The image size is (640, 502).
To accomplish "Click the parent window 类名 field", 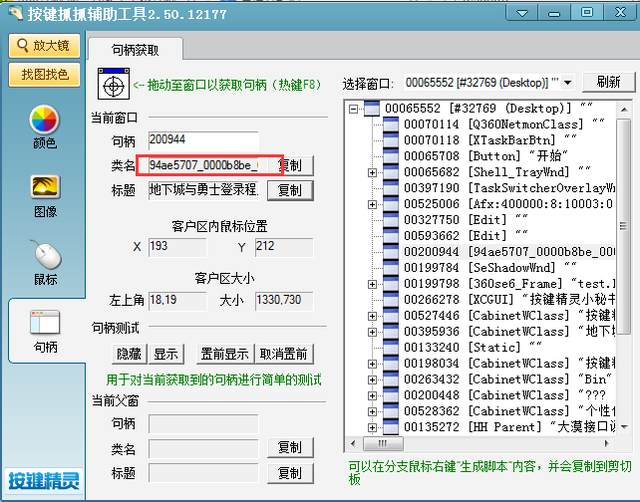I will coord(203,449).
